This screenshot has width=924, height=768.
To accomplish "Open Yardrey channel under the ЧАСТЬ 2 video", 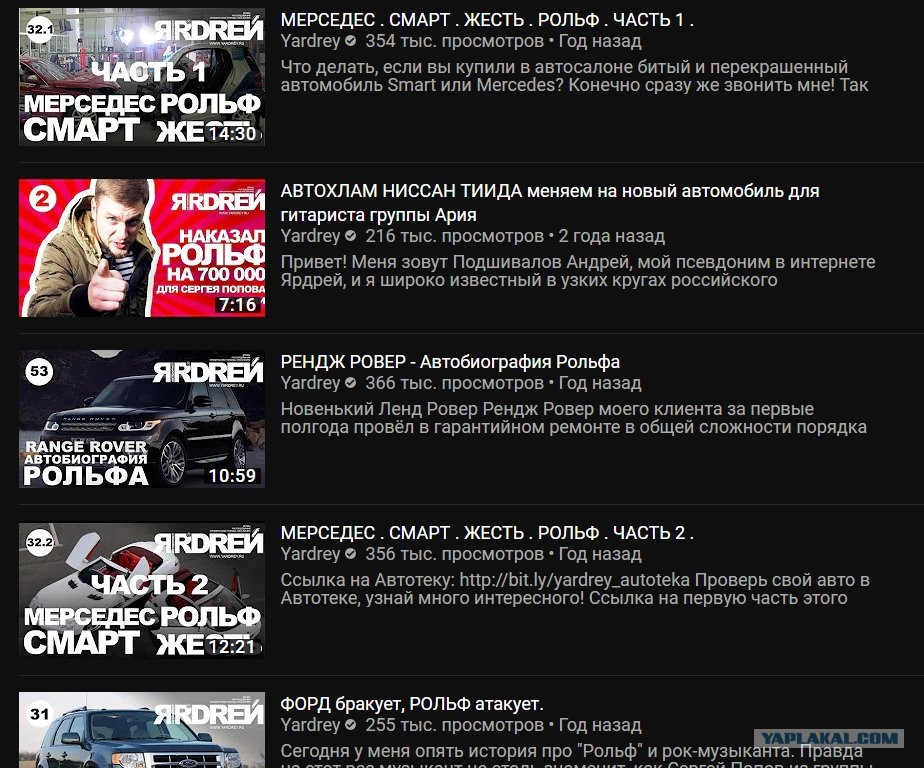I will 311,555.
